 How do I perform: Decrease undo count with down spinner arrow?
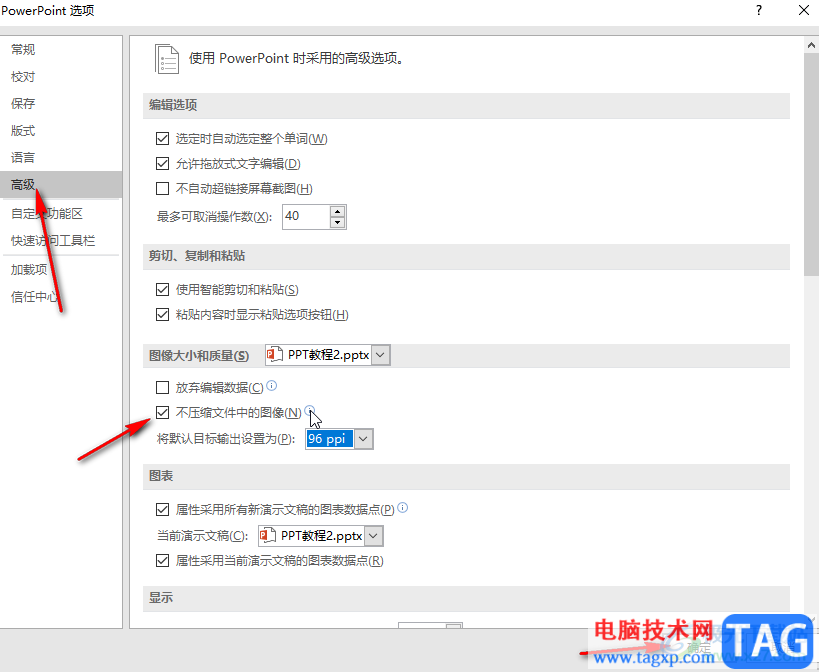[x=338, y=222]
